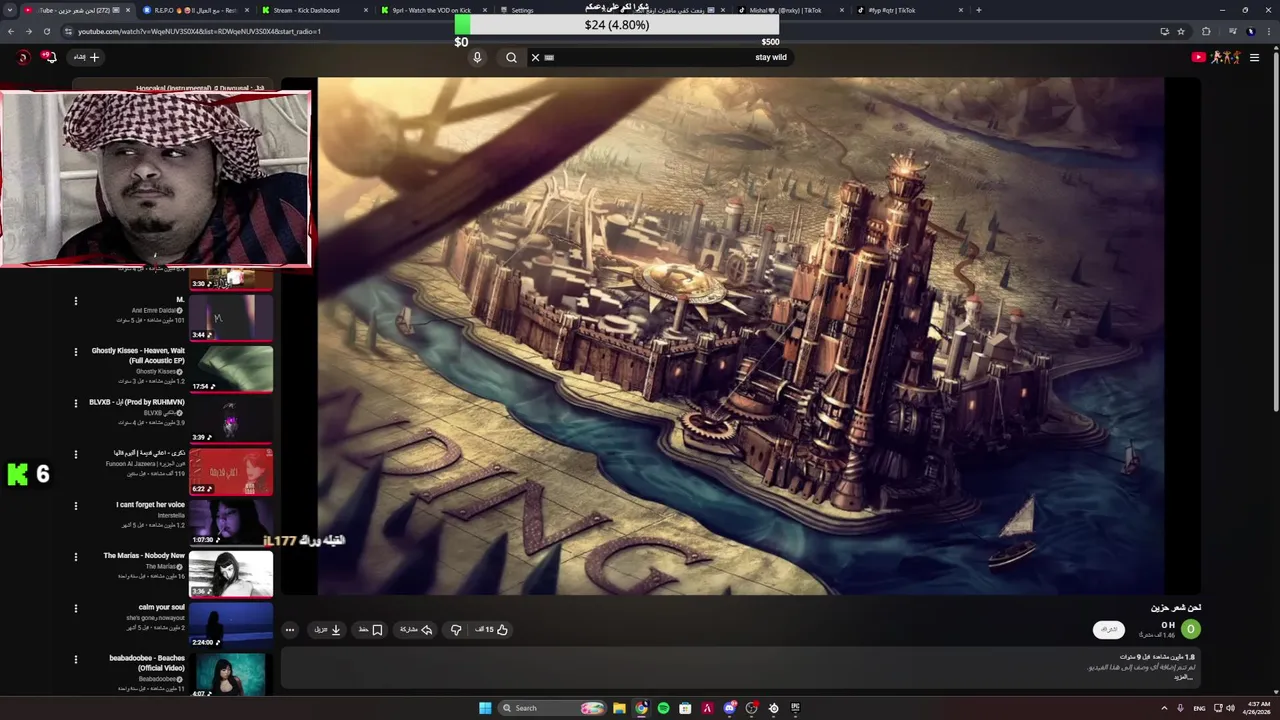Play 'The Marias - Nobody New' thumbnail
Image resolution: width=1280 pixels, height=720 pixels.
click(x=231, y=574)
